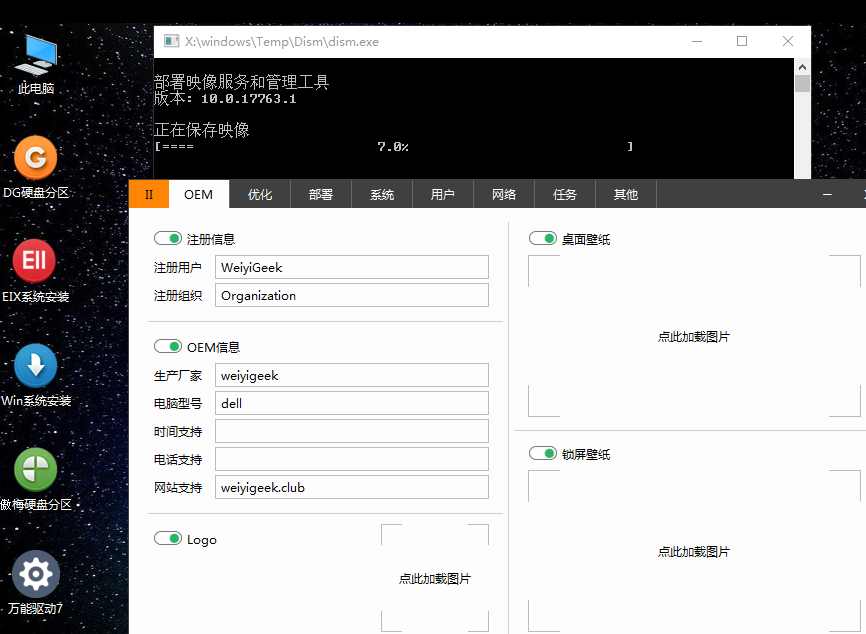Image resolution: width=866 pixels, height=634 pixels.
Task: Open the 其他 tab
Action: [x=626, y=194]
